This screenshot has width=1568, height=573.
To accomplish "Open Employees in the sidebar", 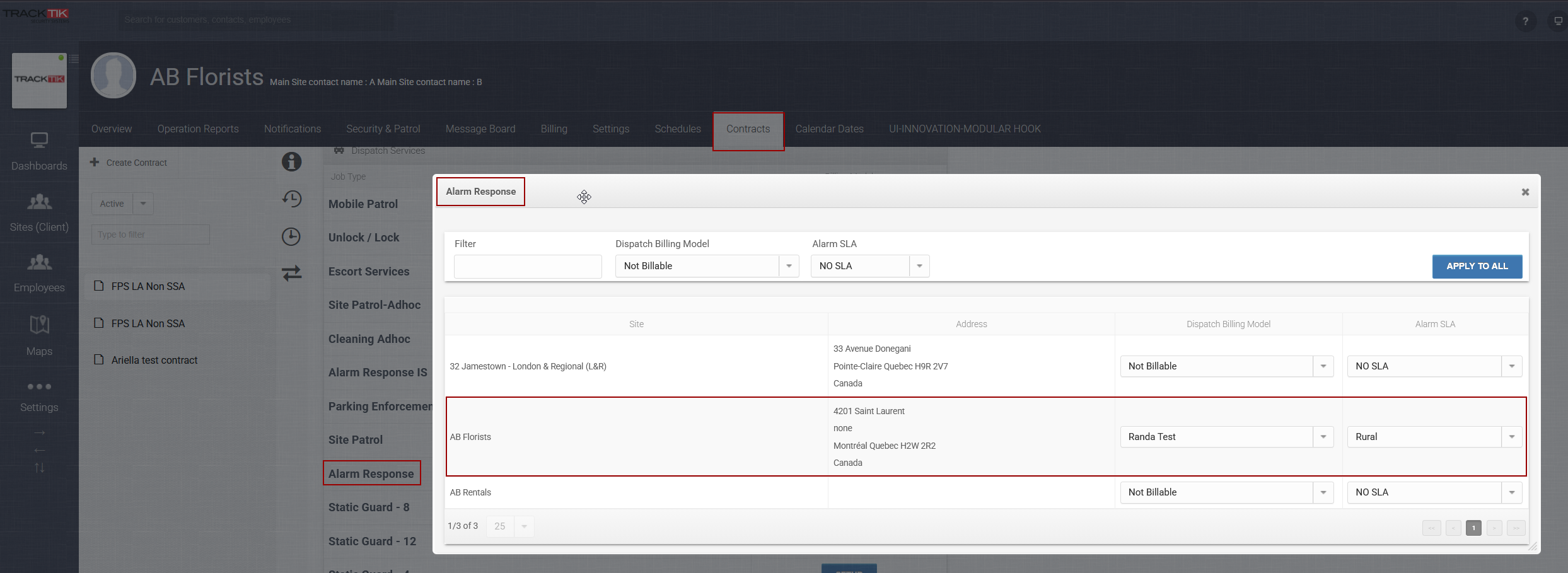I will click(39, 273).
